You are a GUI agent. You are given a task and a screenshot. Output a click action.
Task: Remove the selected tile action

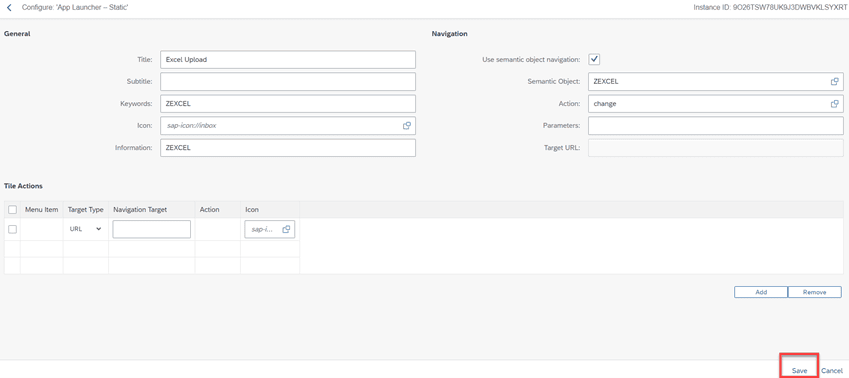(814, 292)
